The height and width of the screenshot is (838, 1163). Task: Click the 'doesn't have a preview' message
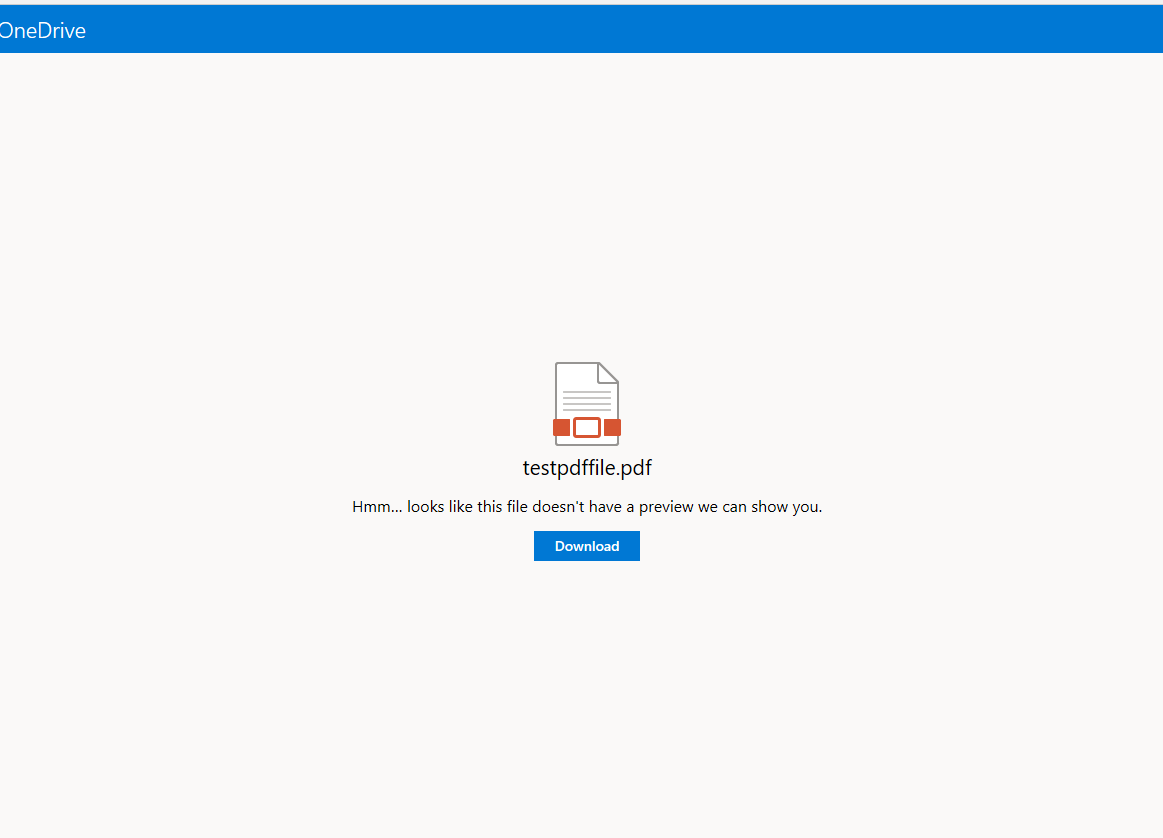tap(587, 507)
